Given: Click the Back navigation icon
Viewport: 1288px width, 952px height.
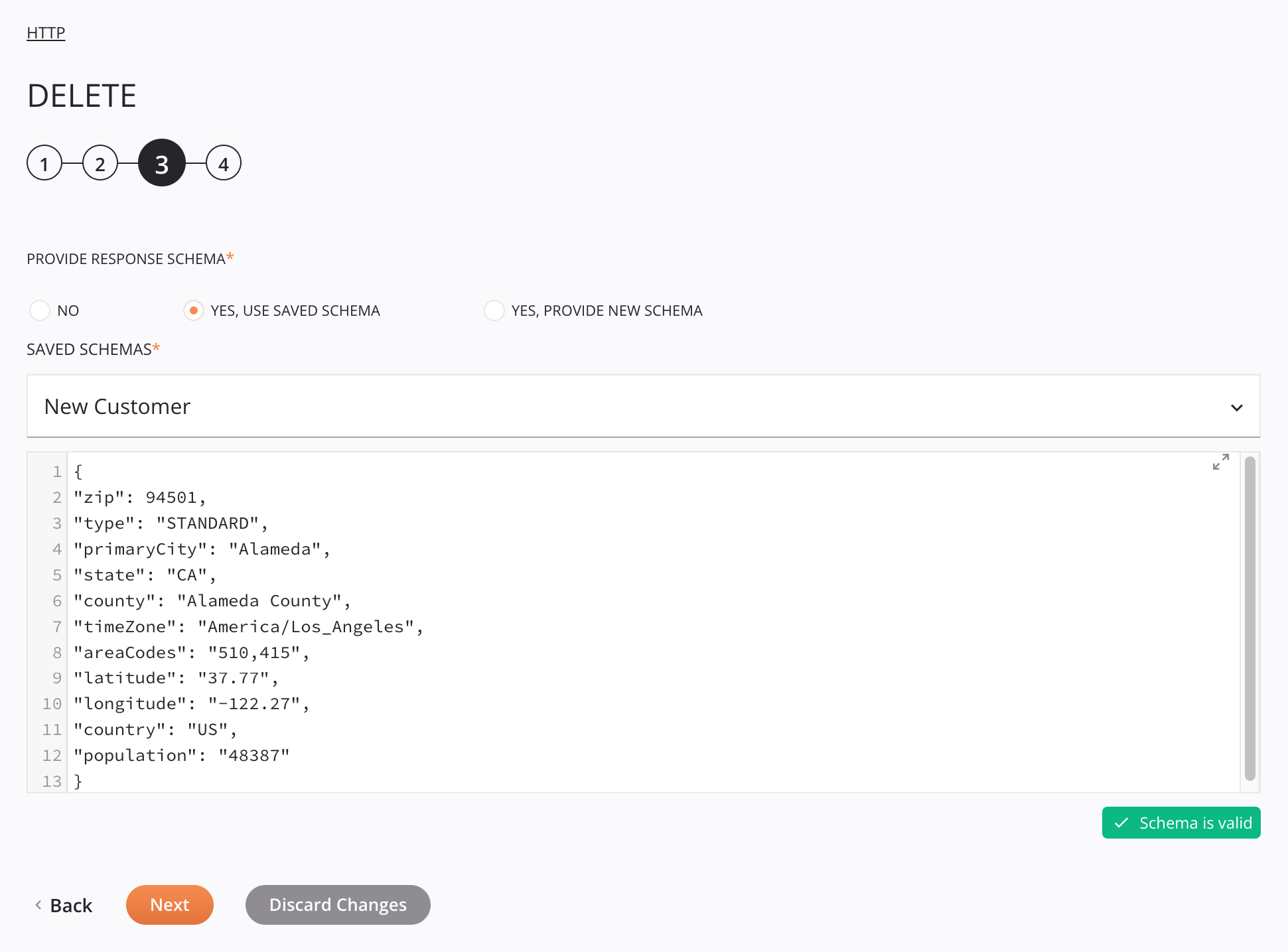Looking at the screenshot, I should point(37,905).
